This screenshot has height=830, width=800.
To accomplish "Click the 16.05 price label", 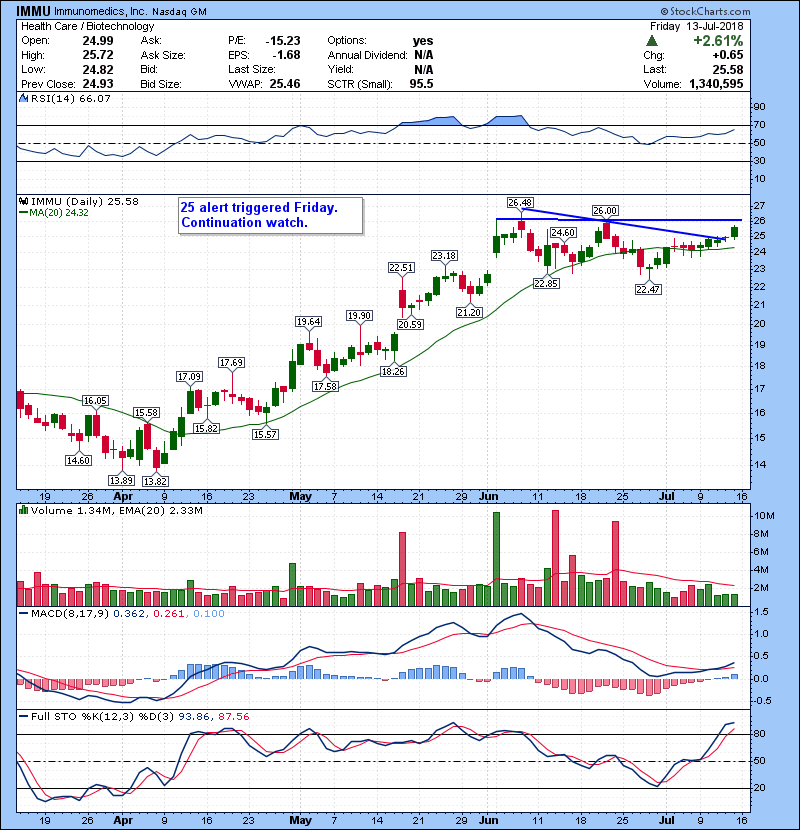I will pos(95,401).
